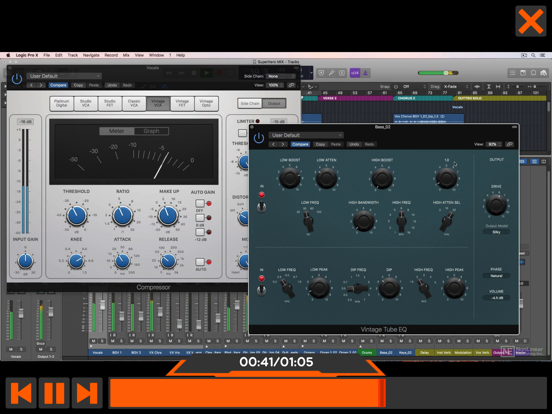Image resolution: width=552 pixels, height=414 pixels.
Task: Open the Vintage Tube EQ View size dropdown
Action: 493,144
